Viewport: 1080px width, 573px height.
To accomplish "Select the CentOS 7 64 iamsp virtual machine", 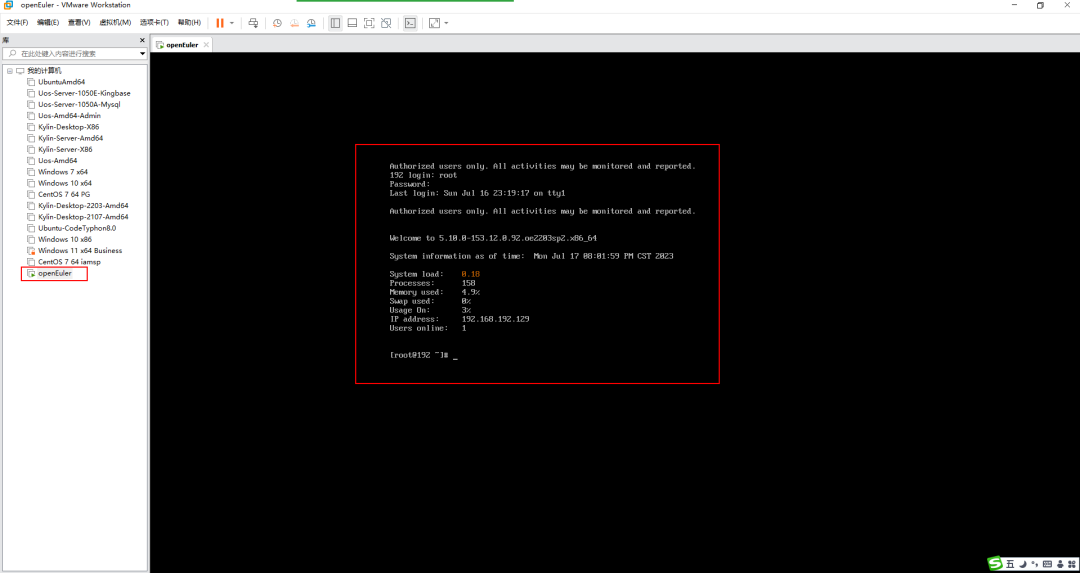I will pos(70,262).
